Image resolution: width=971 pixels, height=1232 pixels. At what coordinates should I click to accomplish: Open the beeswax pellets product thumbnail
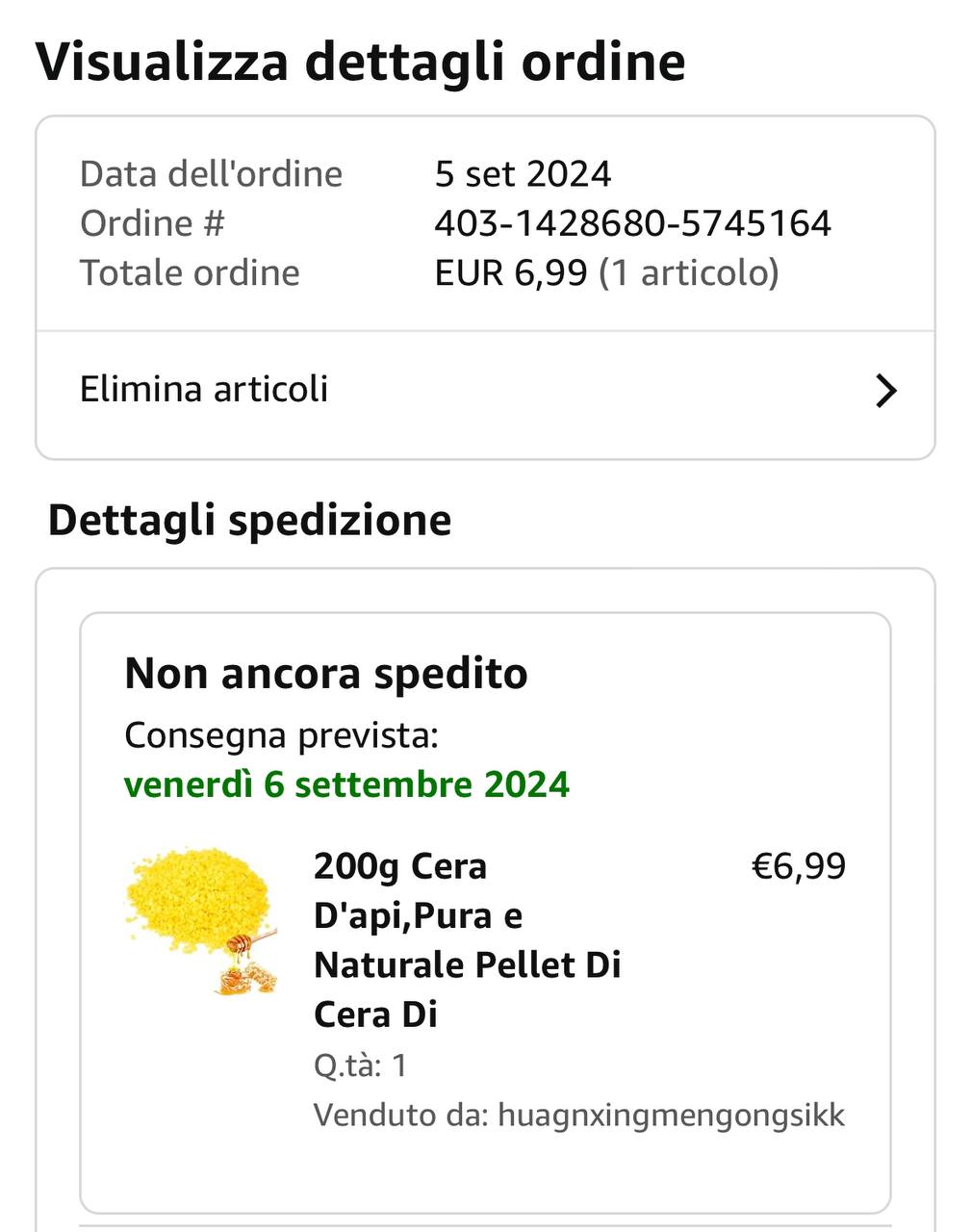pos(202,921)
